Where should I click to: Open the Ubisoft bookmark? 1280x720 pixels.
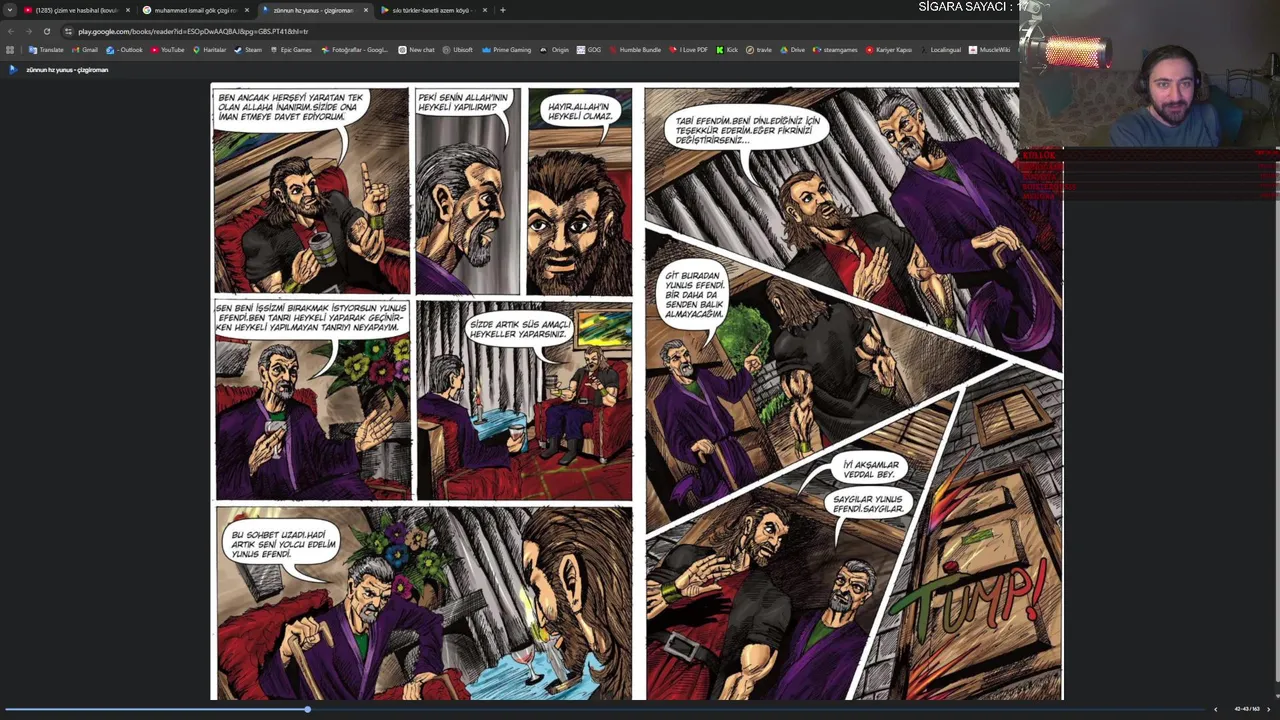point(458,49)
